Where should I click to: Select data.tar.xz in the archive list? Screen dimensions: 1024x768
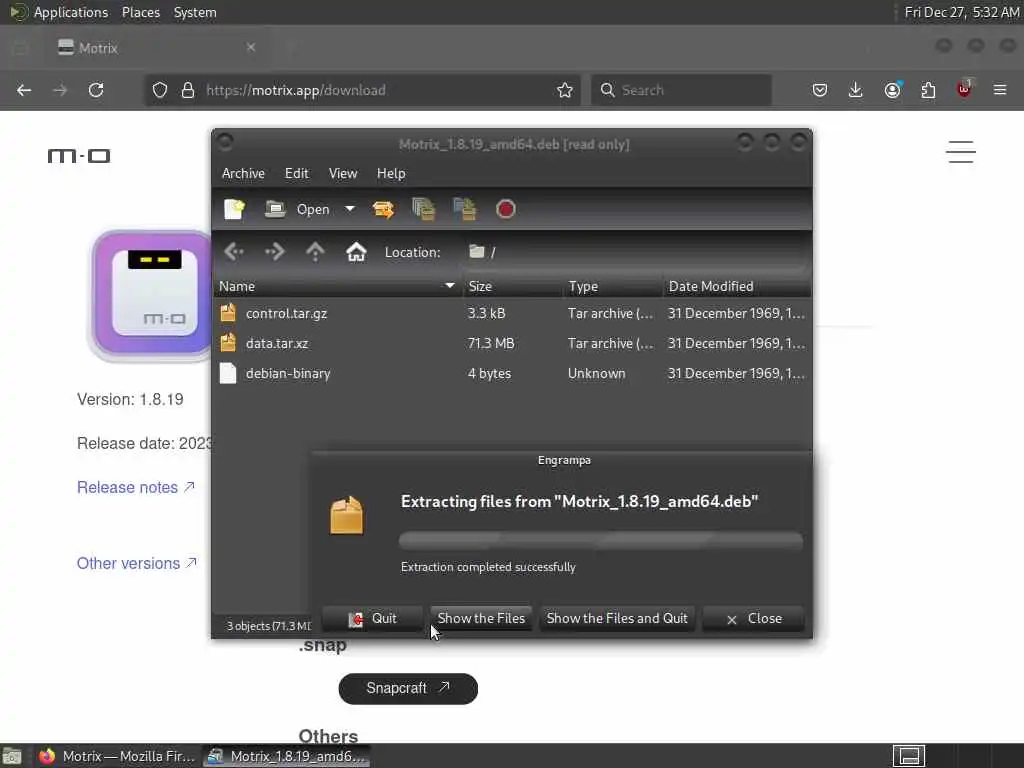coord(512,344)
